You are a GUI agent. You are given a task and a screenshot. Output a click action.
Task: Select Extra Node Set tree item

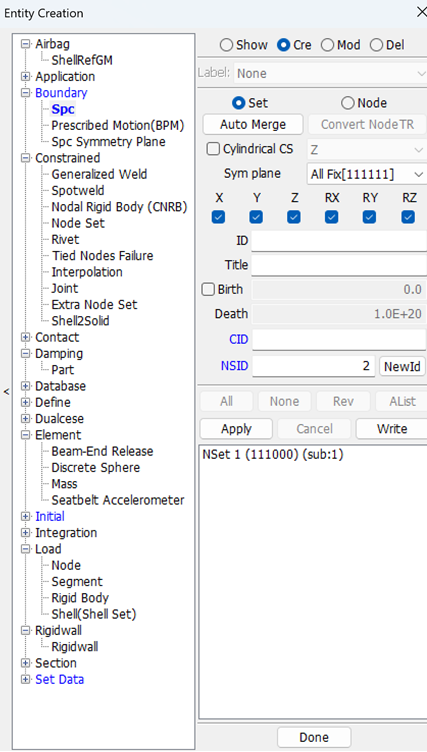point(94,305)
